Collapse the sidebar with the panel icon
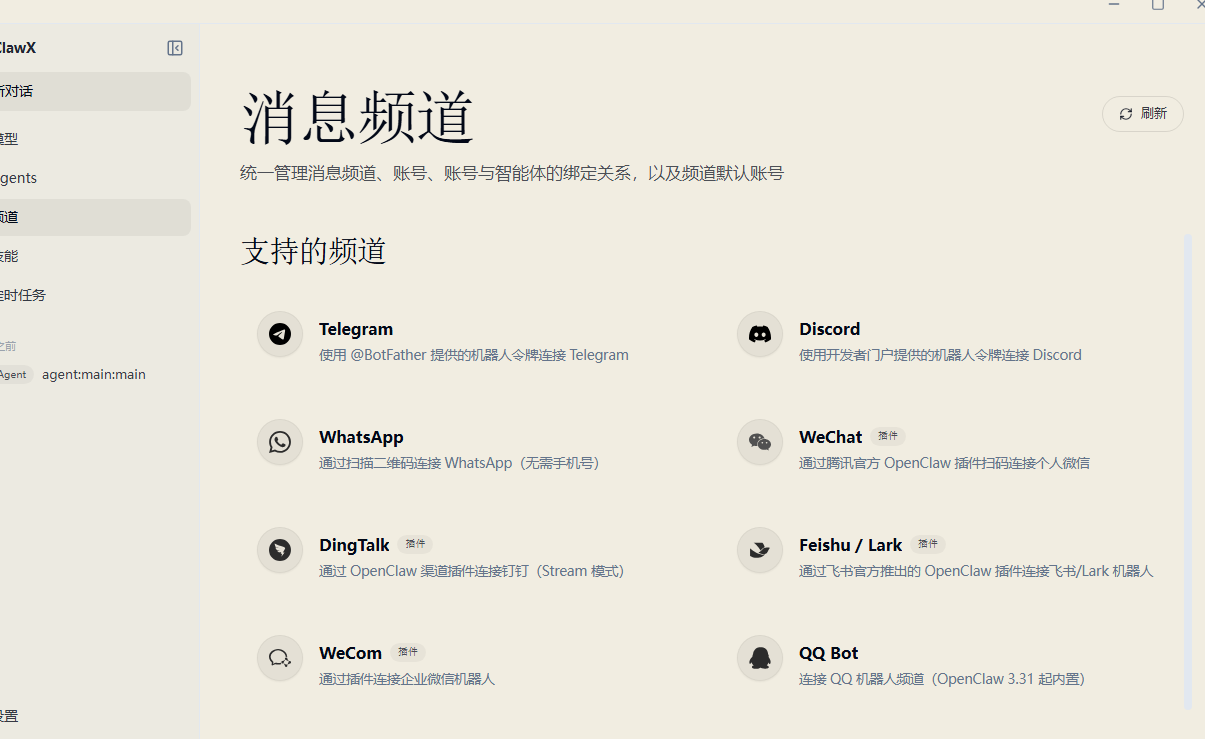This screenshot has height=739, width=1205. 175,48
